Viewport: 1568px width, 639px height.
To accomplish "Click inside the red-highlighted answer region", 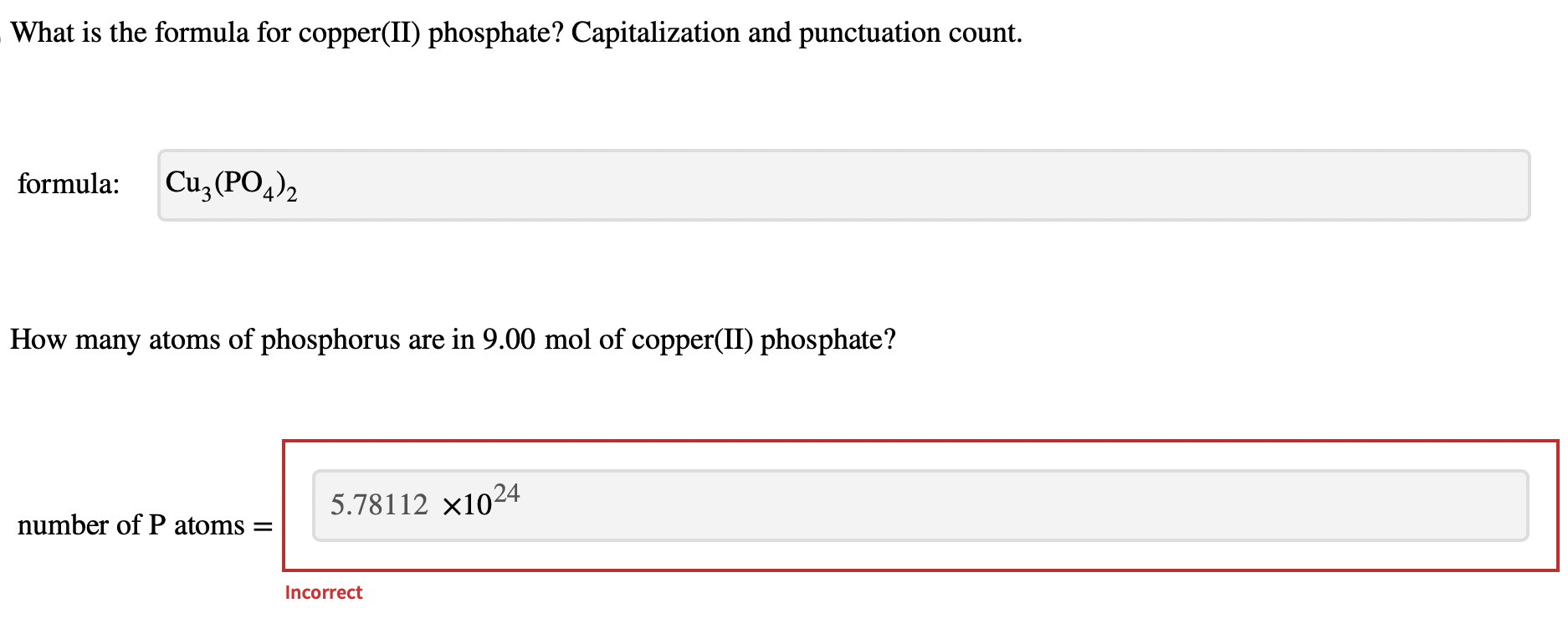I will tap(920, 504).
